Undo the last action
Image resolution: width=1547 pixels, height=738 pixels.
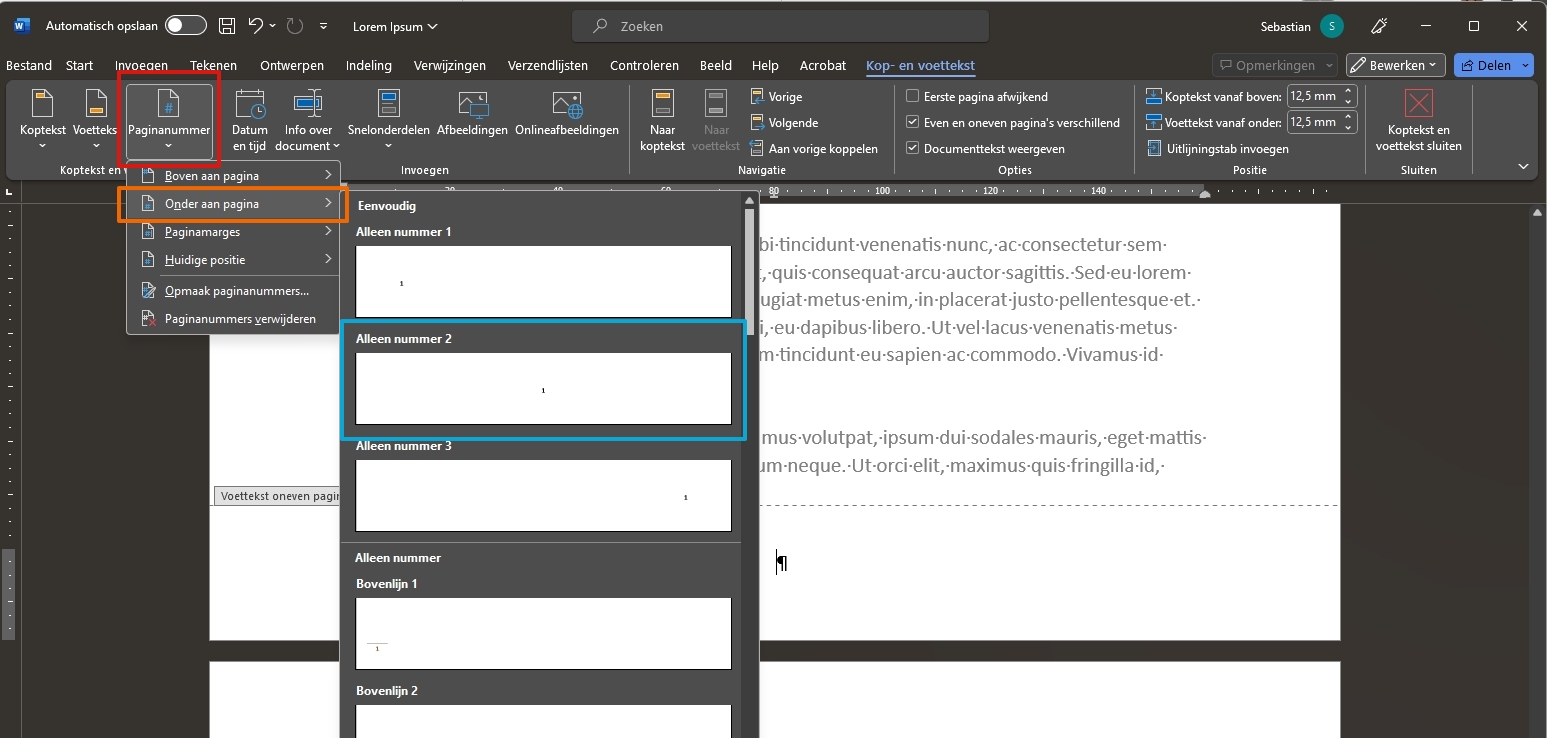tap(256, 26)
